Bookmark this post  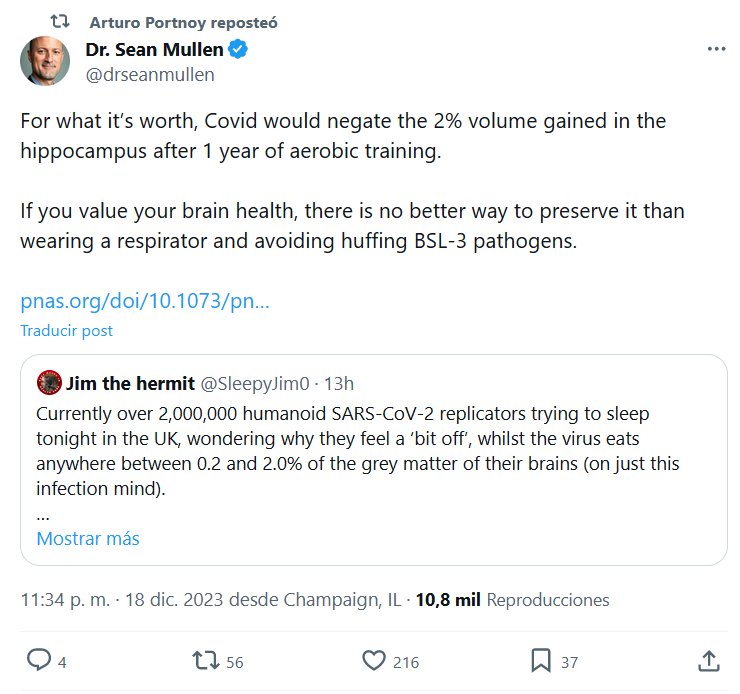pyautogui.click(x=540, y=661)
